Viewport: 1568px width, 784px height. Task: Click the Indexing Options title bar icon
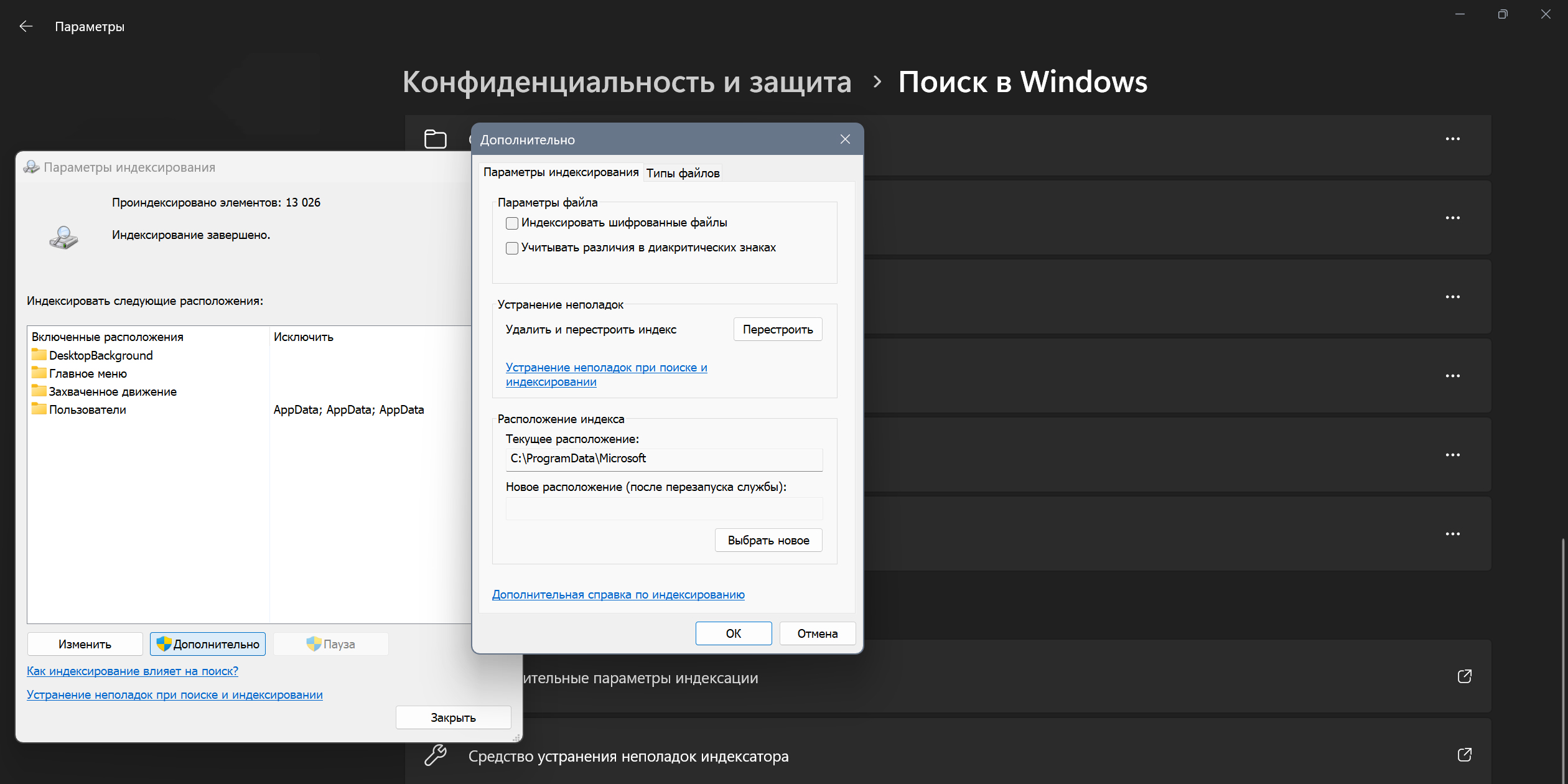click(31, 167)
